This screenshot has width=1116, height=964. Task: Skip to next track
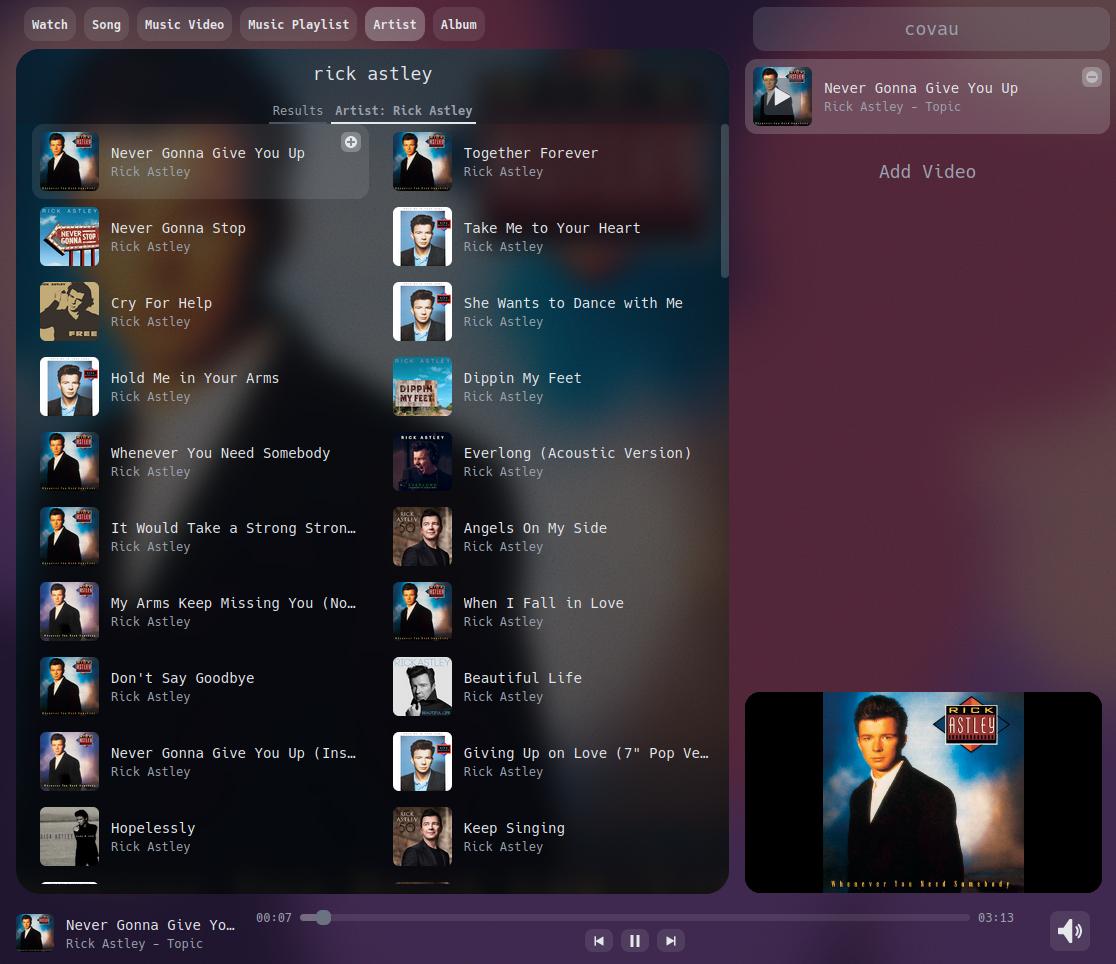point(670,941)
